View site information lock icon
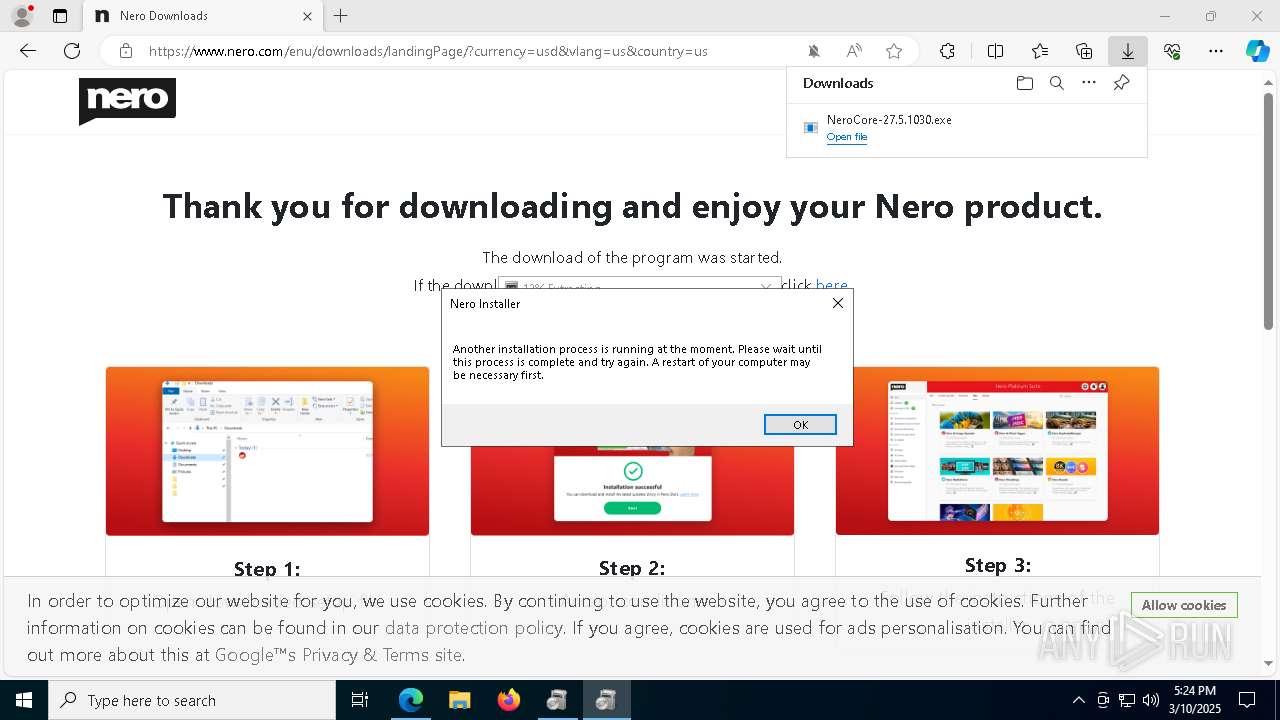The width and height of the screenshot is (1280, 720). [125, 51]
